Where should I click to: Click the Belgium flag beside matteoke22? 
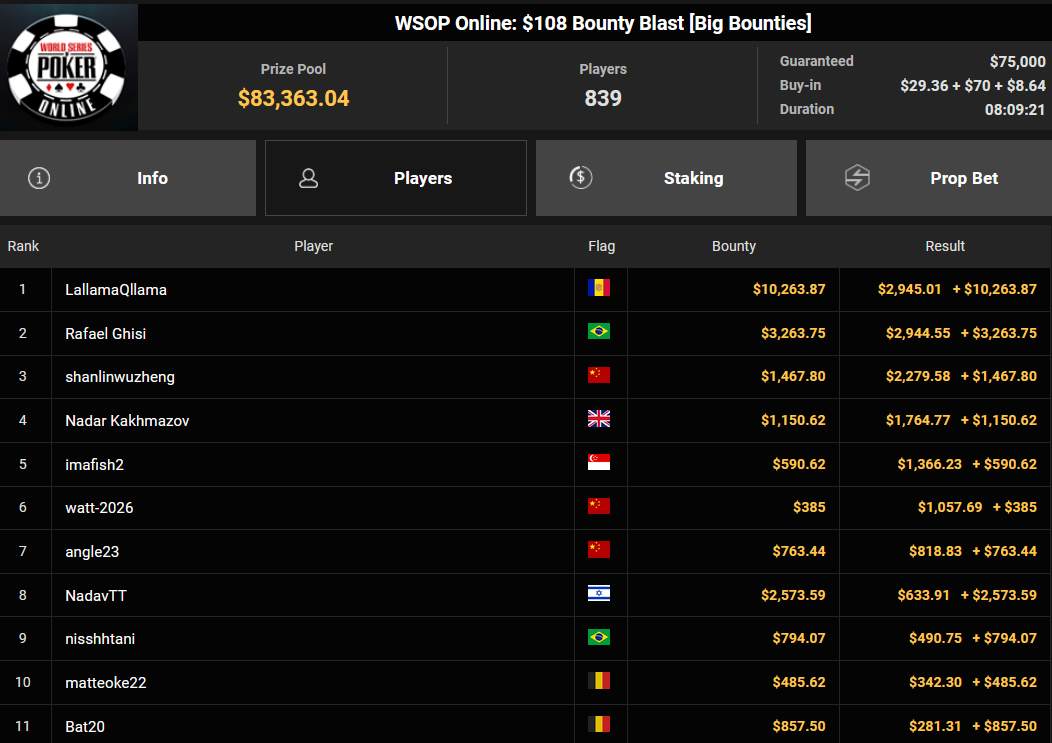598,681
